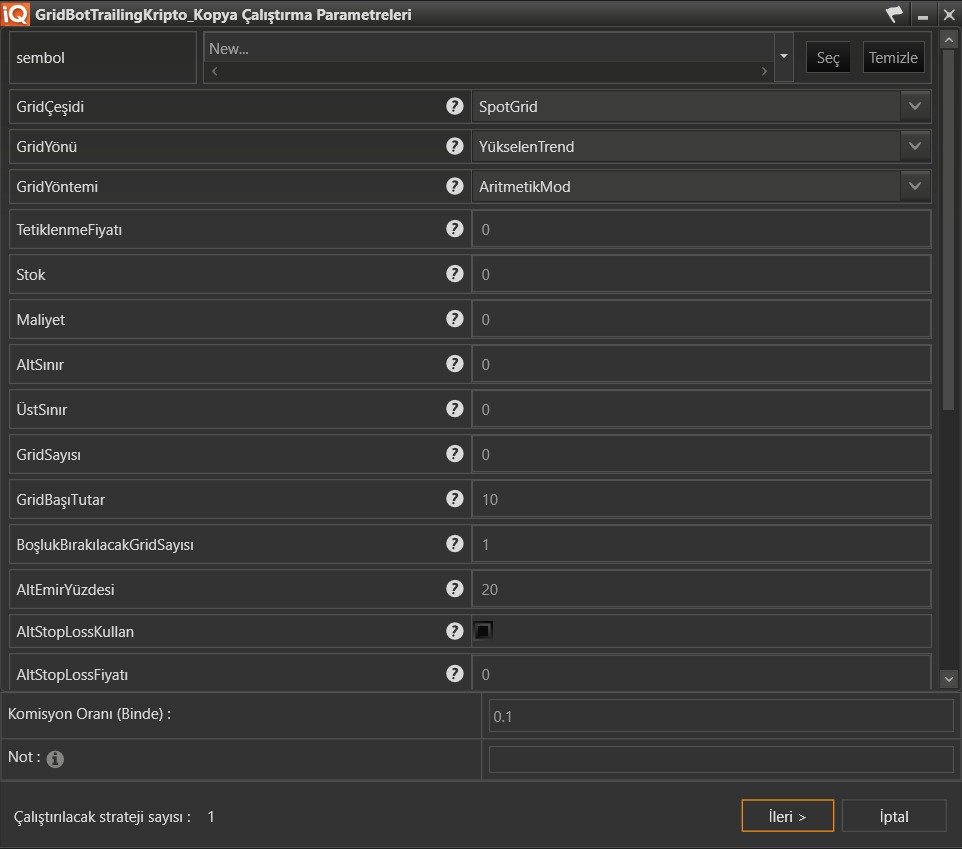The width and height of the screenshot is (962, 849).
Task: Click the Çalıştırılacak strateji sayısı text
Action: click(102, 816)
